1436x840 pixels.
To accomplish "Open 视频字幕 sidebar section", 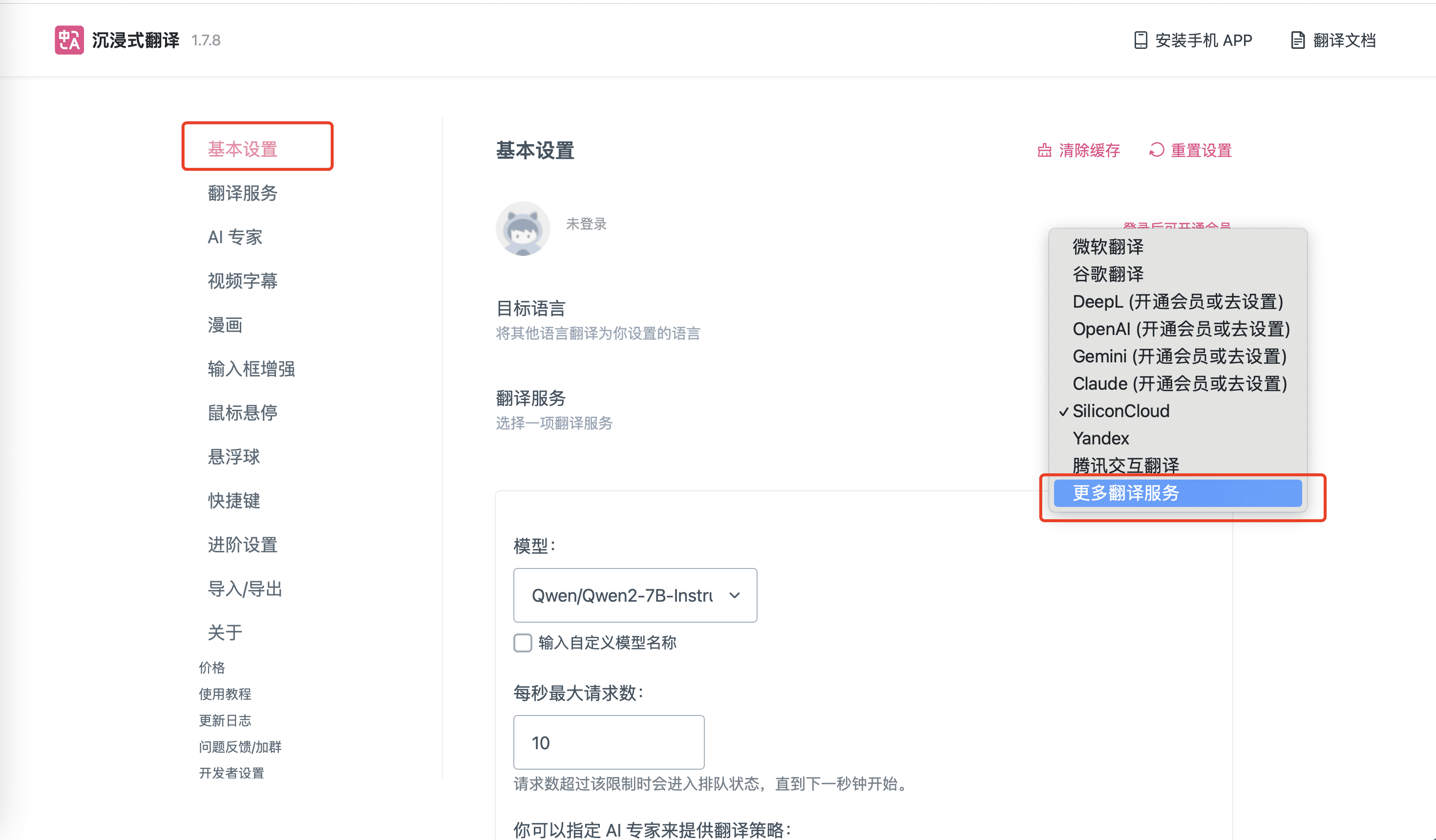I will pos(242,280).
